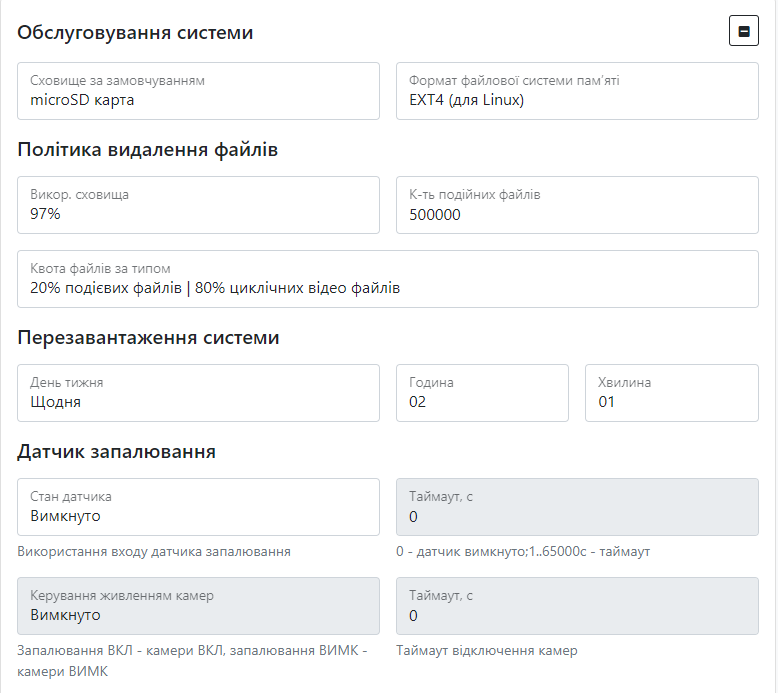Choose the Година reboot hour field
778x693 pixels.
tap(482, 393)
